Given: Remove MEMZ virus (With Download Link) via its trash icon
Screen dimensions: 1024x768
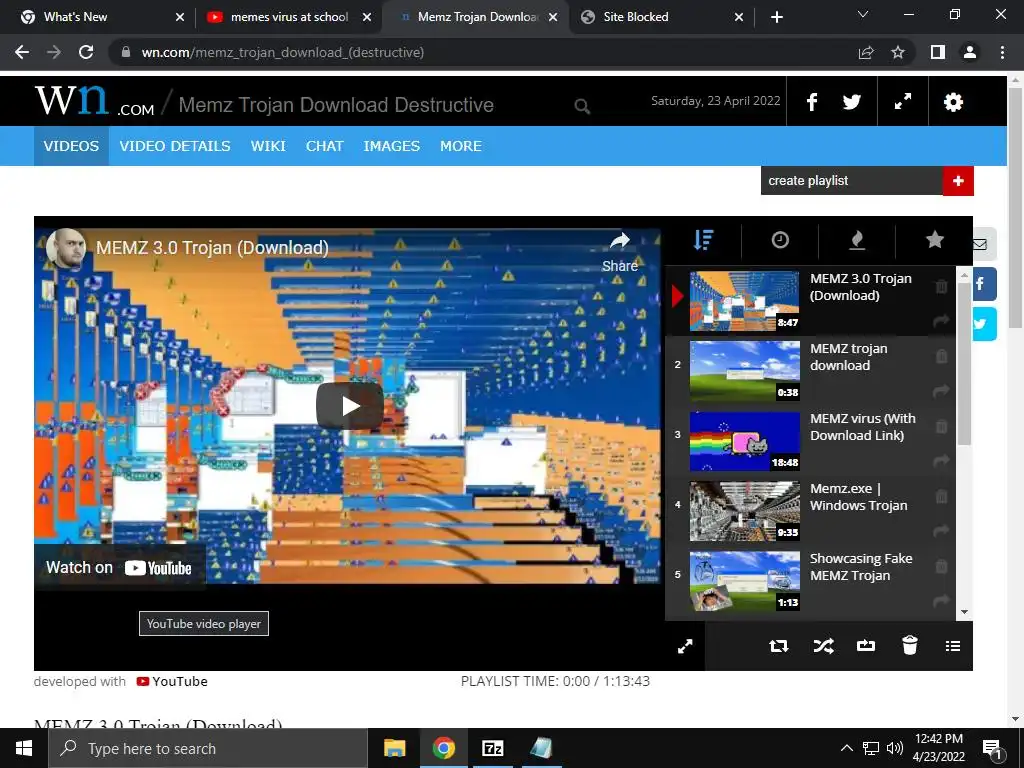Looking at the screenshot, I should pos(941,426).
